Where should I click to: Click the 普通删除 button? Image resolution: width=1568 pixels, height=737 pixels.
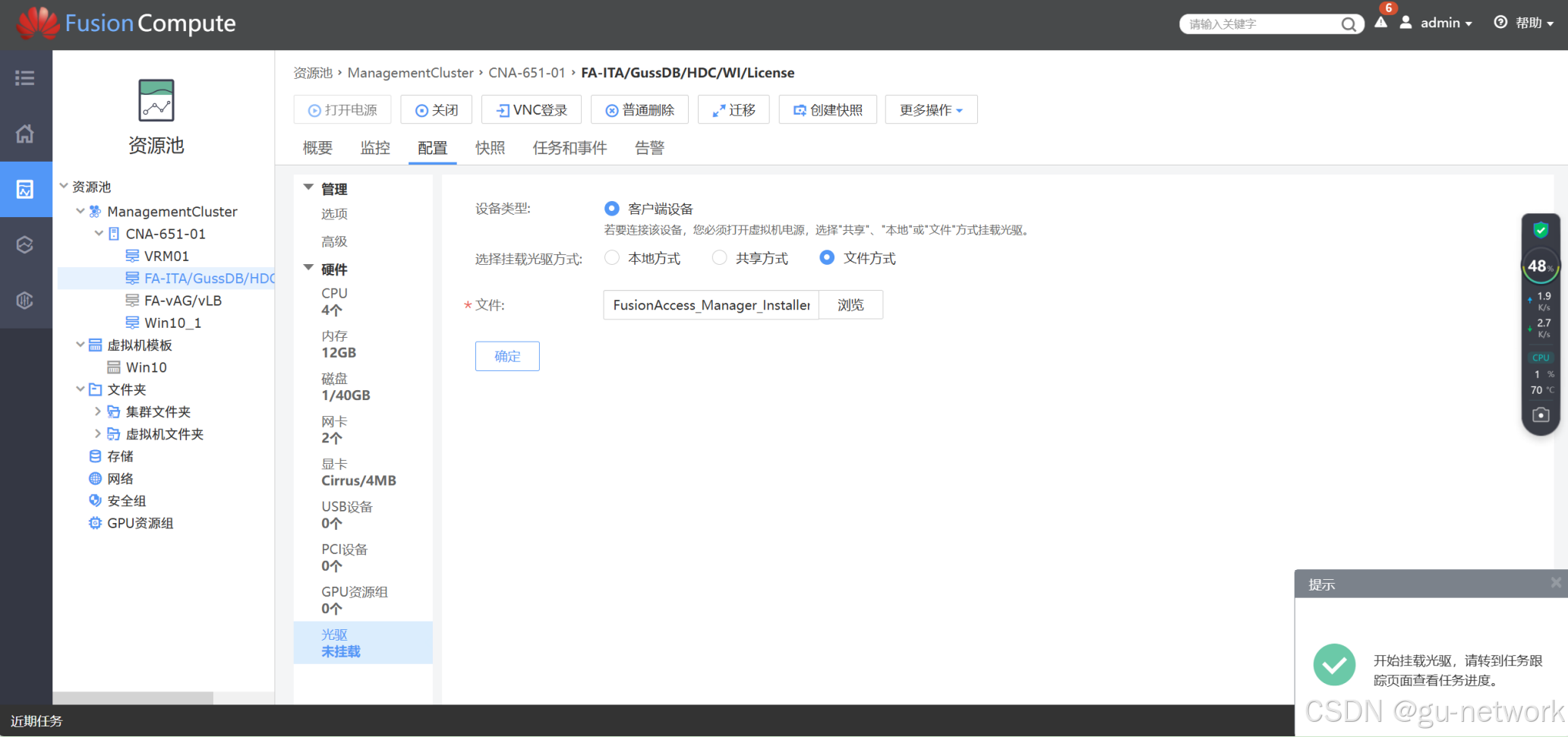pyautogui.click(x=639, y=109)
